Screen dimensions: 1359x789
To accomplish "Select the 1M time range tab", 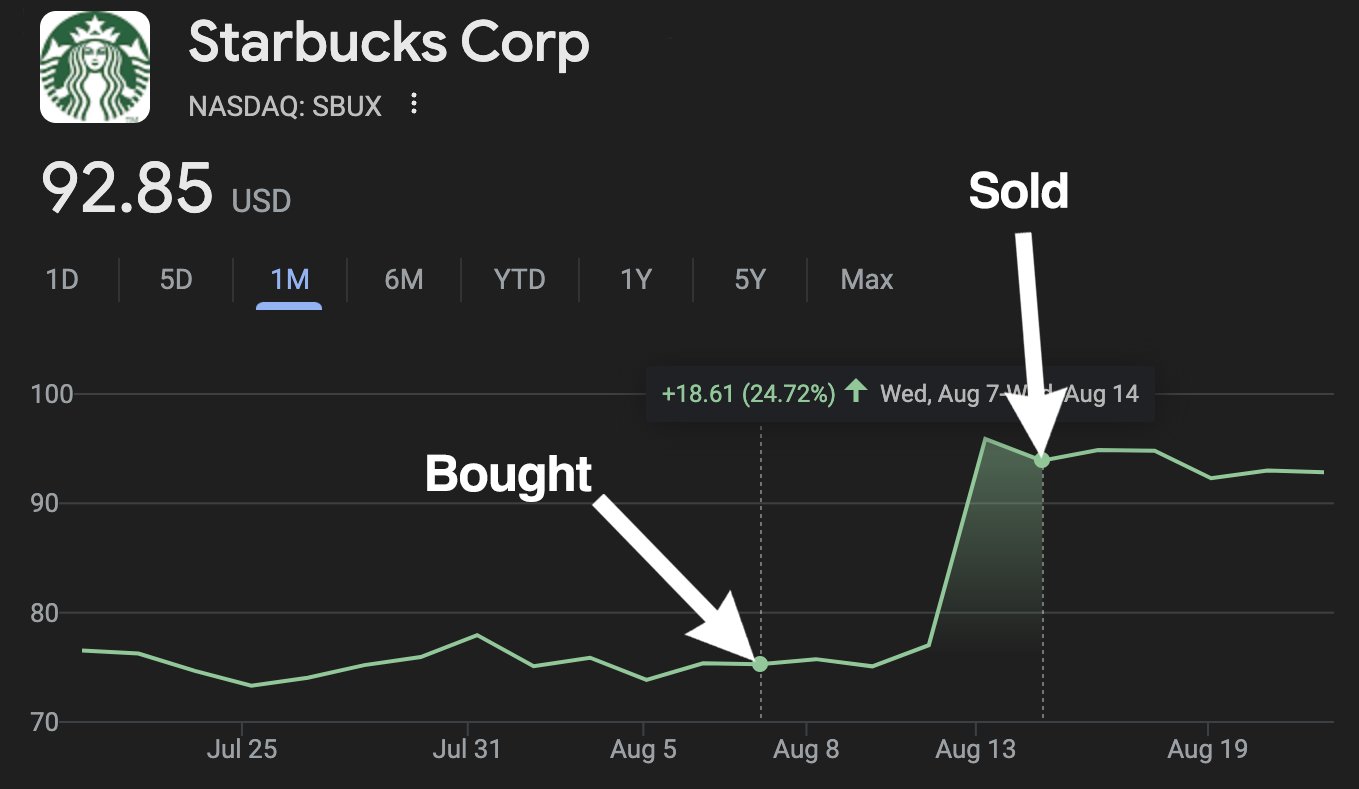I will pyautogui.click(x=289, y=280).
